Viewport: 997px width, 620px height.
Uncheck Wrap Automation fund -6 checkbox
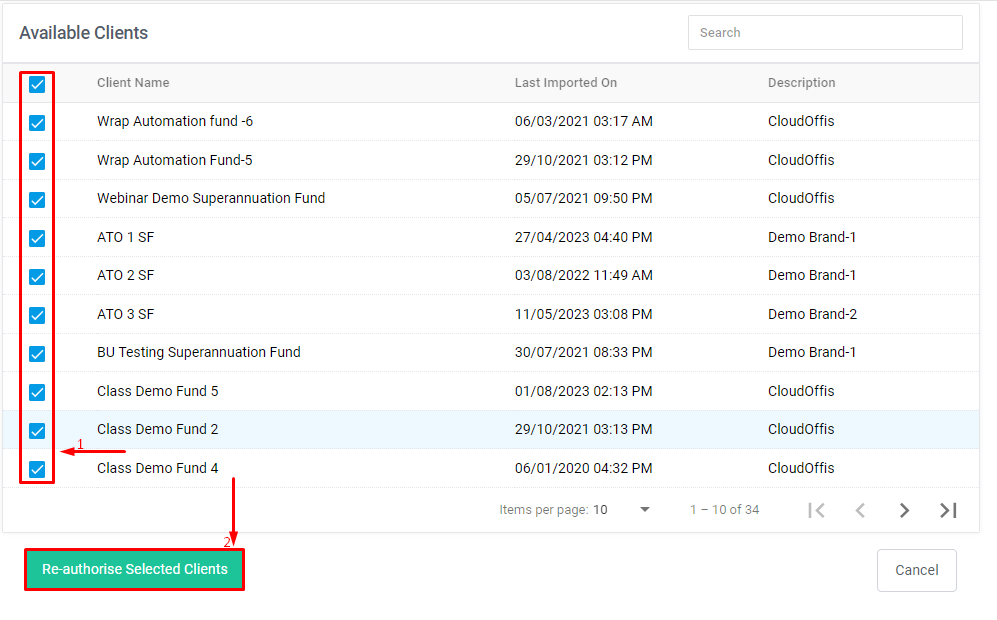[x=37, y=123]
